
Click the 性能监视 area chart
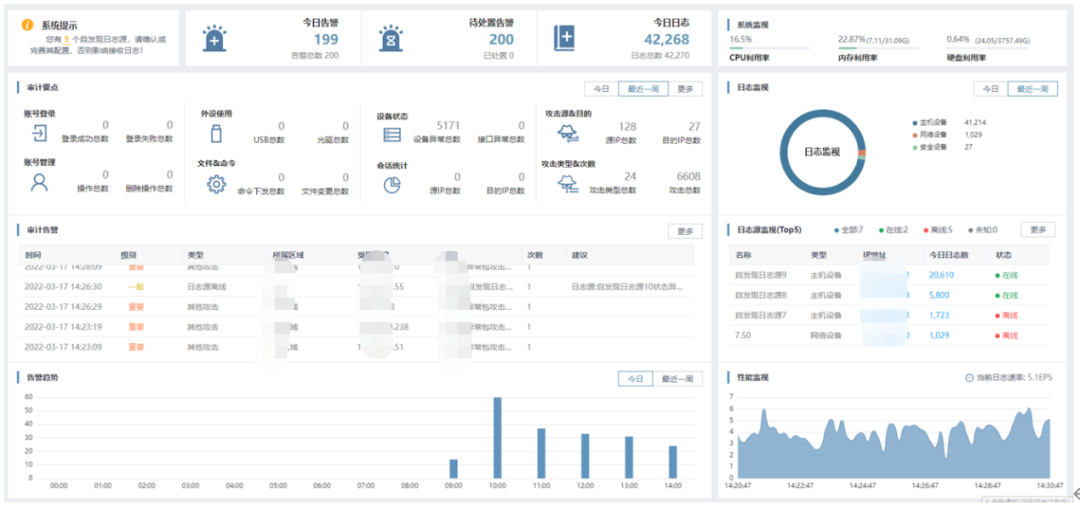(893, 442)
